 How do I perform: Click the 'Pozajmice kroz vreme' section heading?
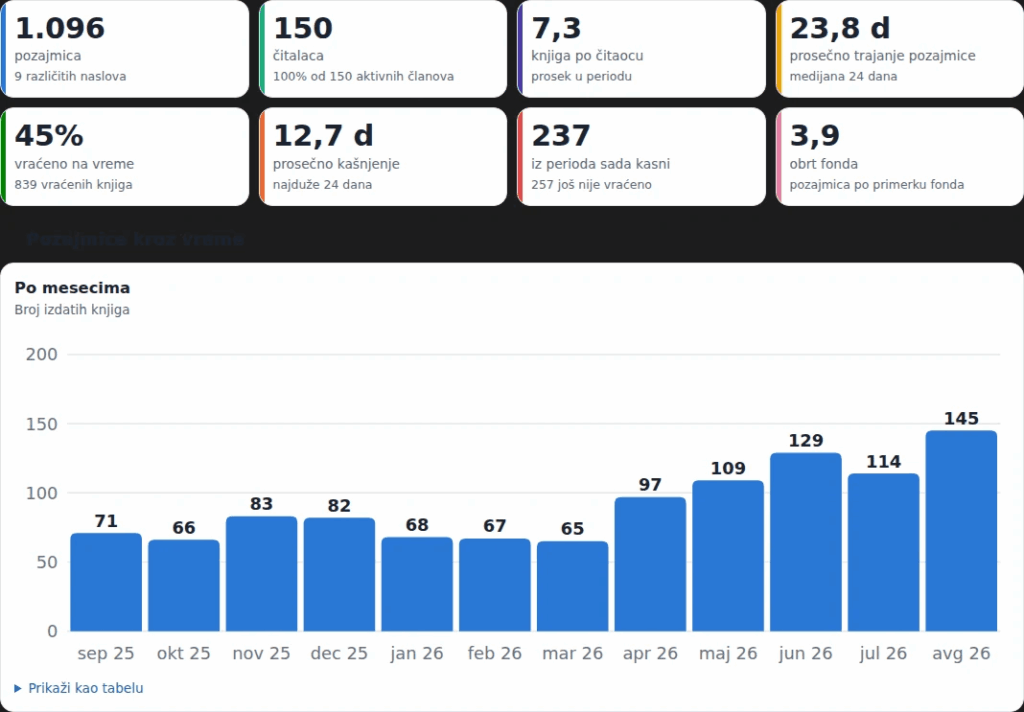pyautogui.click(x=135, y=239)
